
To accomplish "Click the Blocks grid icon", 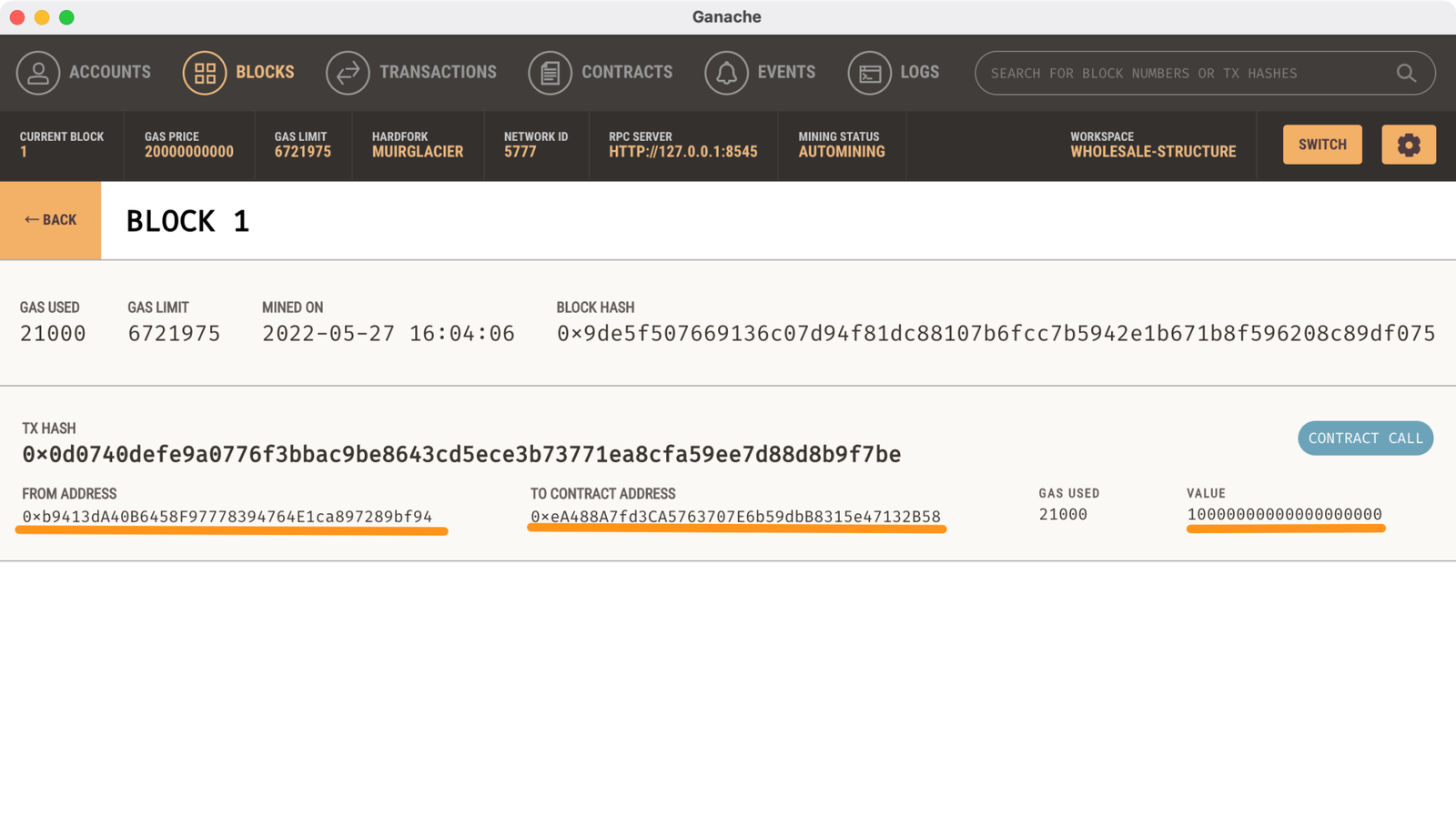I will click(x=205, y=73).
